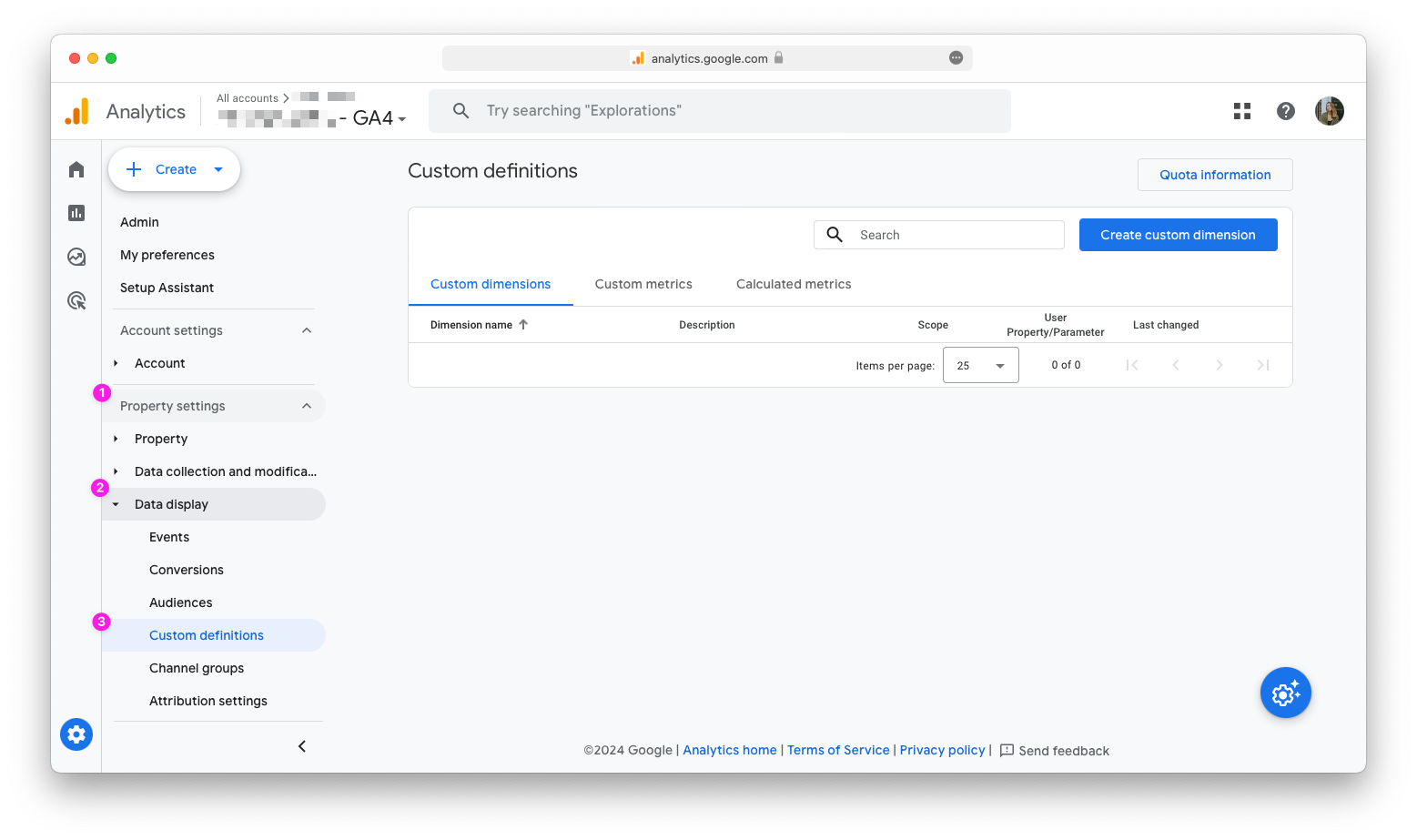This screenshot has height=840, width=1417.
Task: Switch to the Custom dimensions tab
Action: (x=491, y=284)
